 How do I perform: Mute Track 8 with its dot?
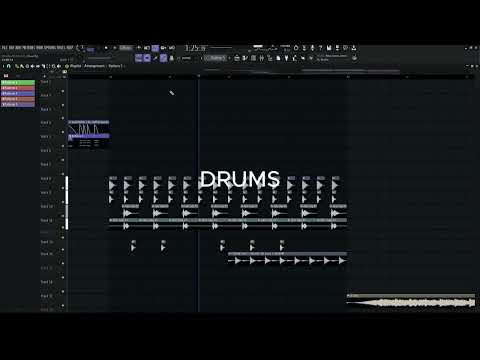click(63, 188)
